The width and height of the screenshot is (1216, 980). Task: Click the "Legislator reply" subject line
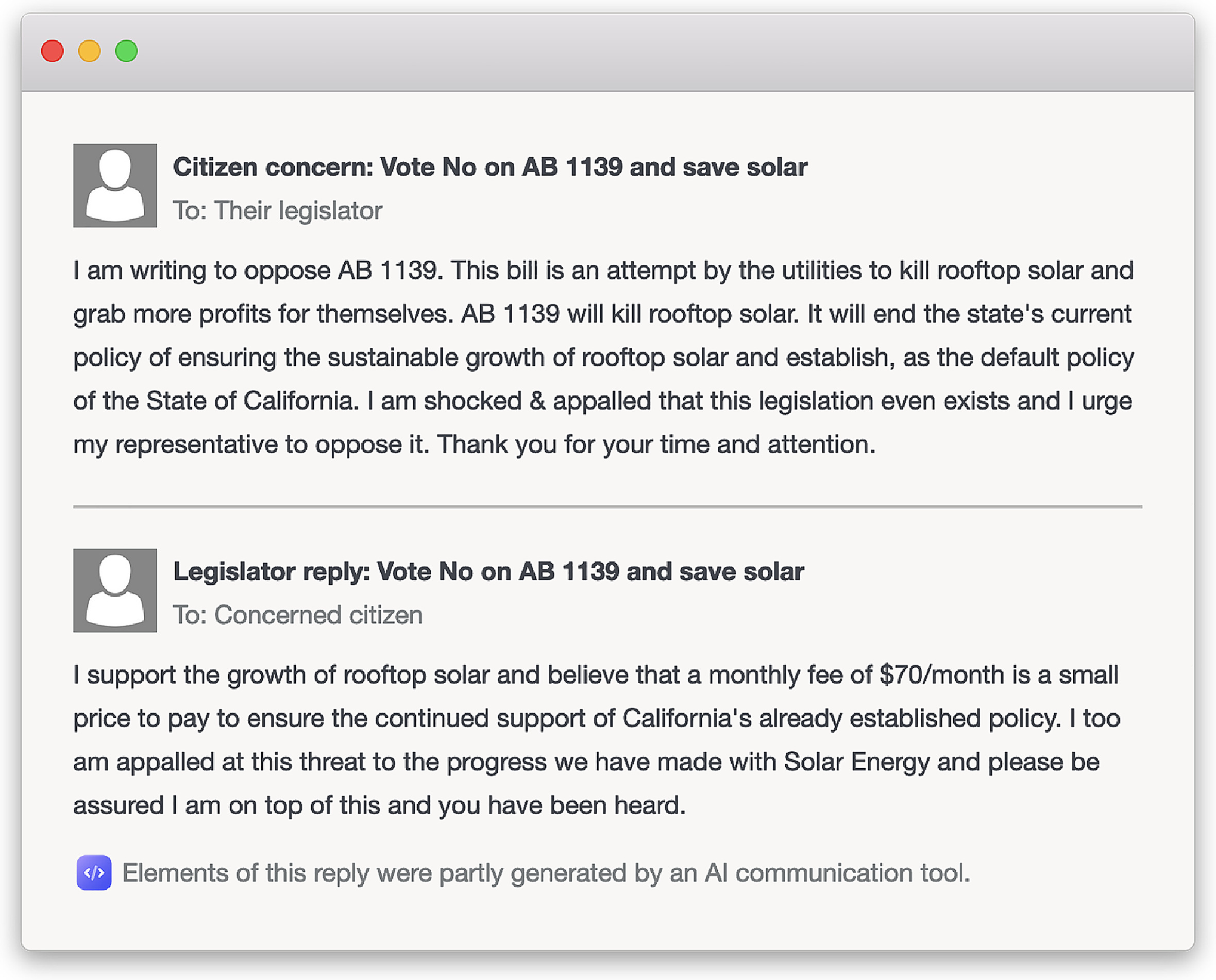[x=488, y=571]
